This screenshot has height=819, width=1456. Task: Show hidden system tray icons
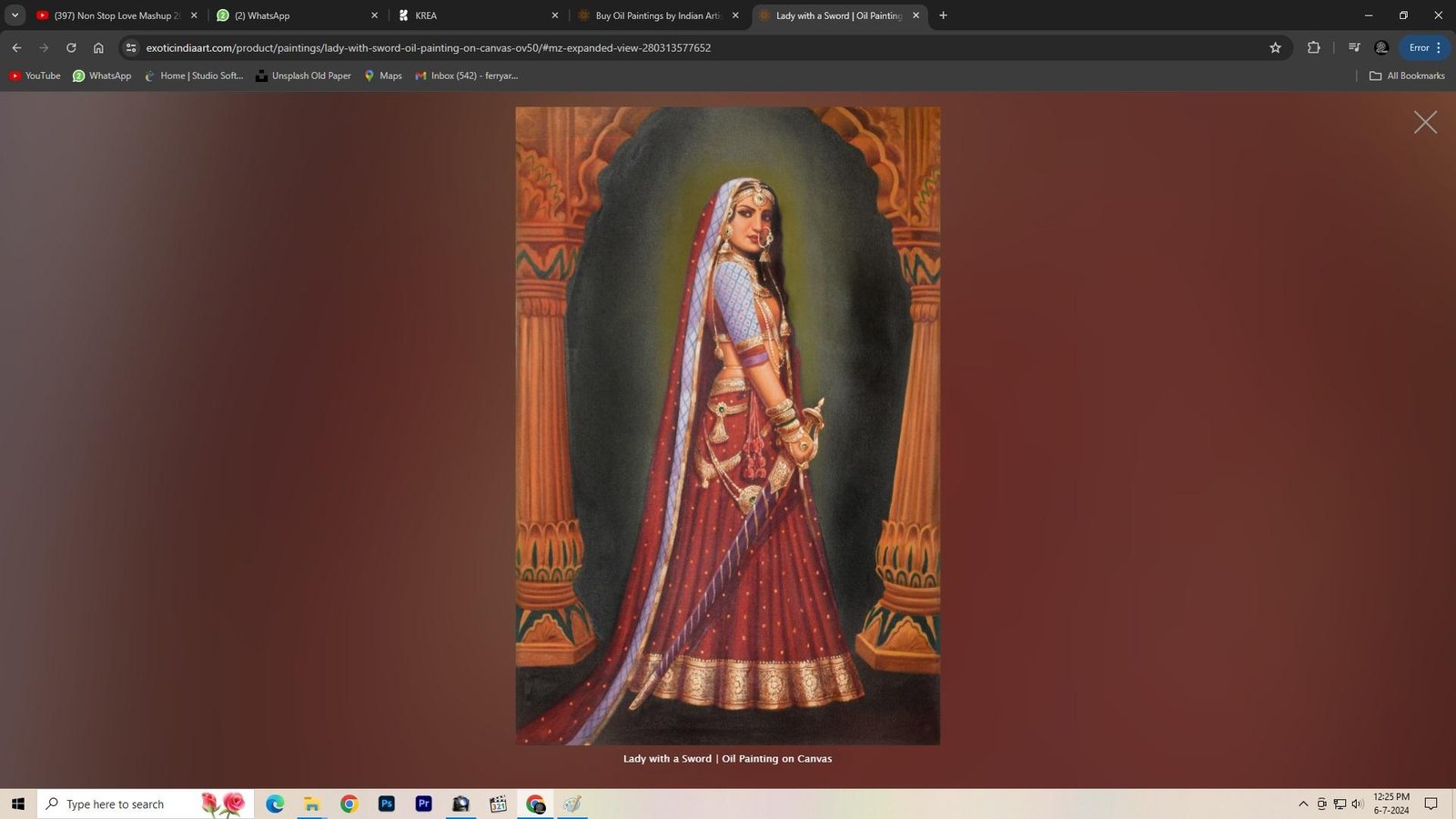[x=1302, y=804]
